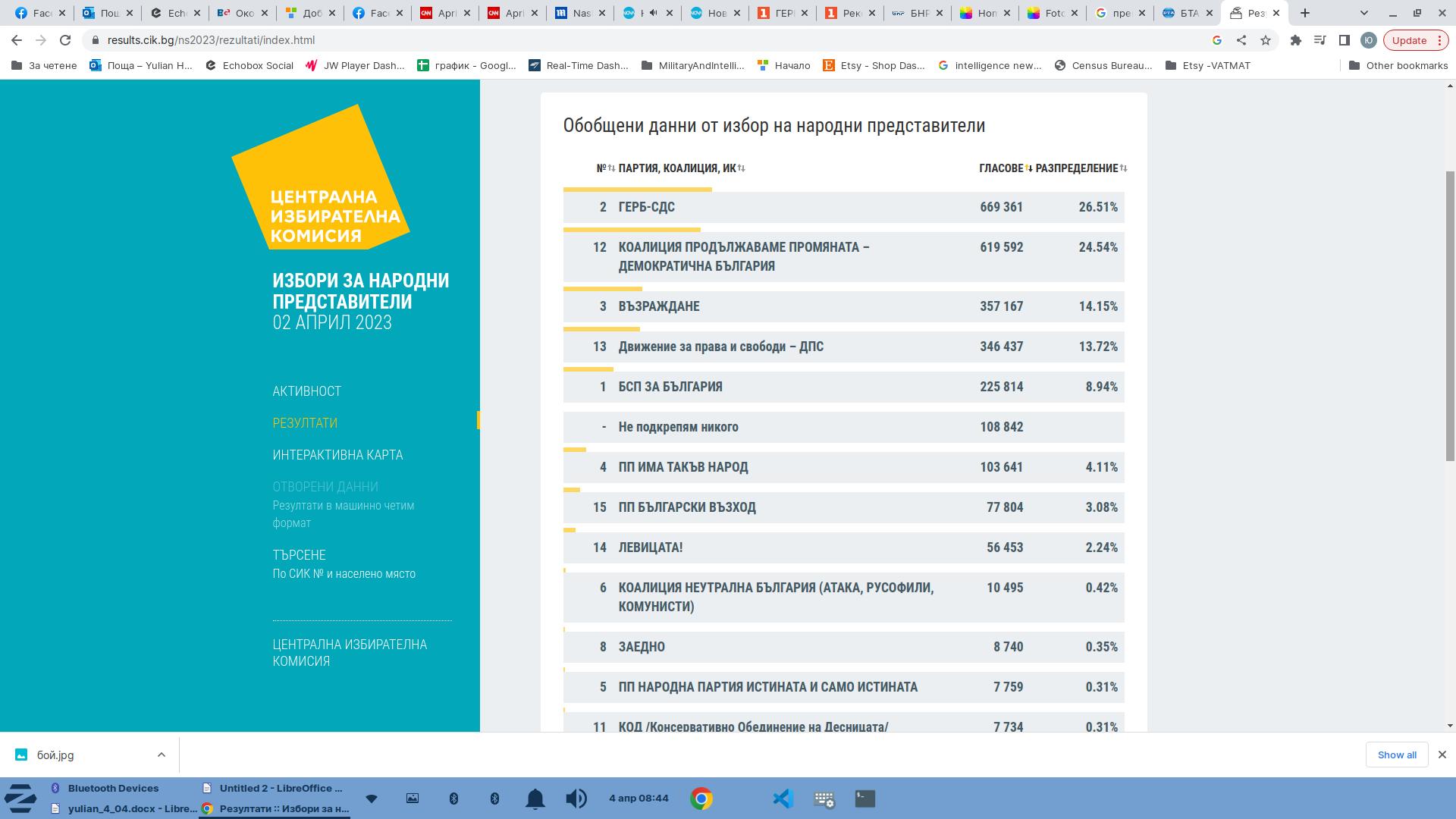Viewport: 1456px width, 819px height.
Task: Expand the Other bookmarks folder
Action: (1398, 65)
